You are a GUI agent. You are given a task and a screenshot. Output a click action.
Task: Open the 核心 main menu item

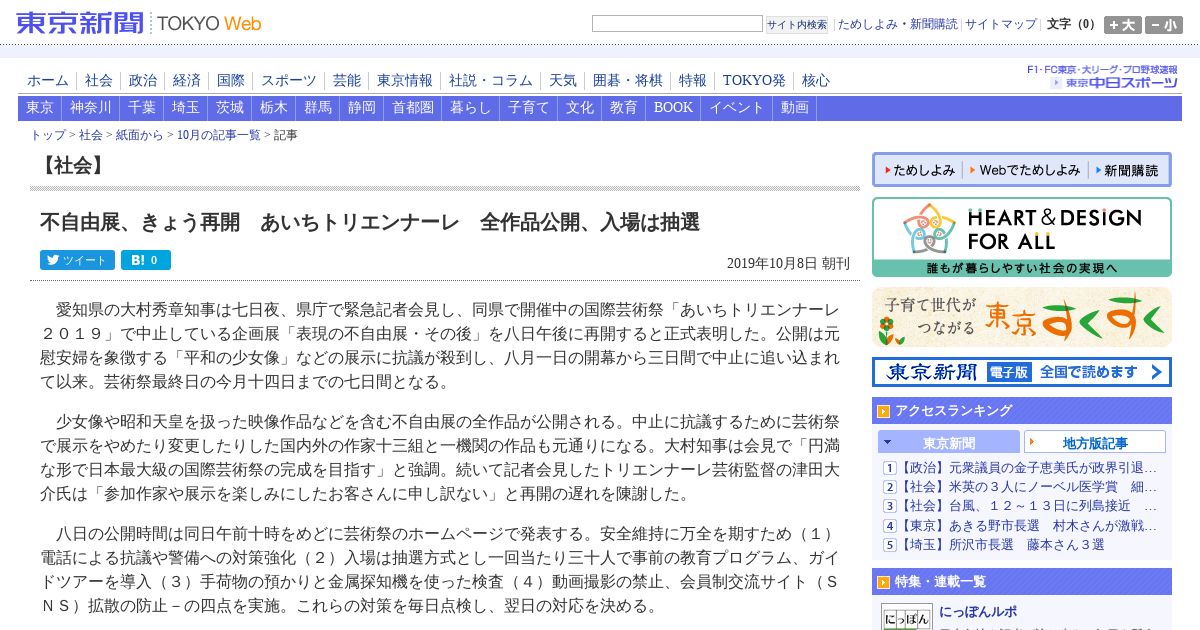pyautogui.click(x=816, y=80)
